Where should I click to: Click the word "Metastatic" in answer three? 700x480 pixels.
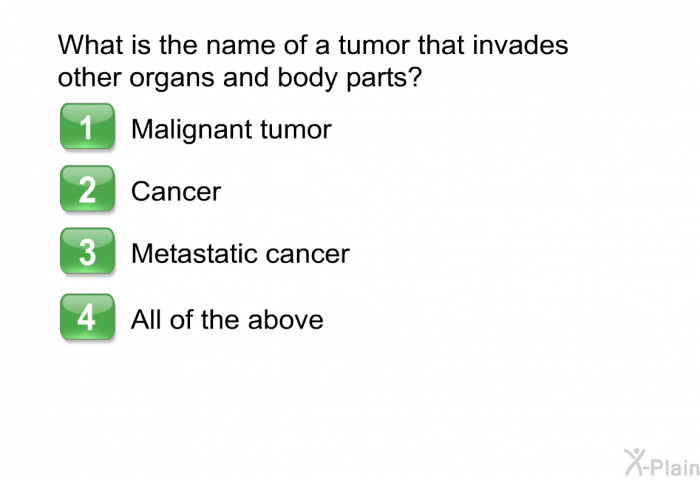click(x=194, y=254)
